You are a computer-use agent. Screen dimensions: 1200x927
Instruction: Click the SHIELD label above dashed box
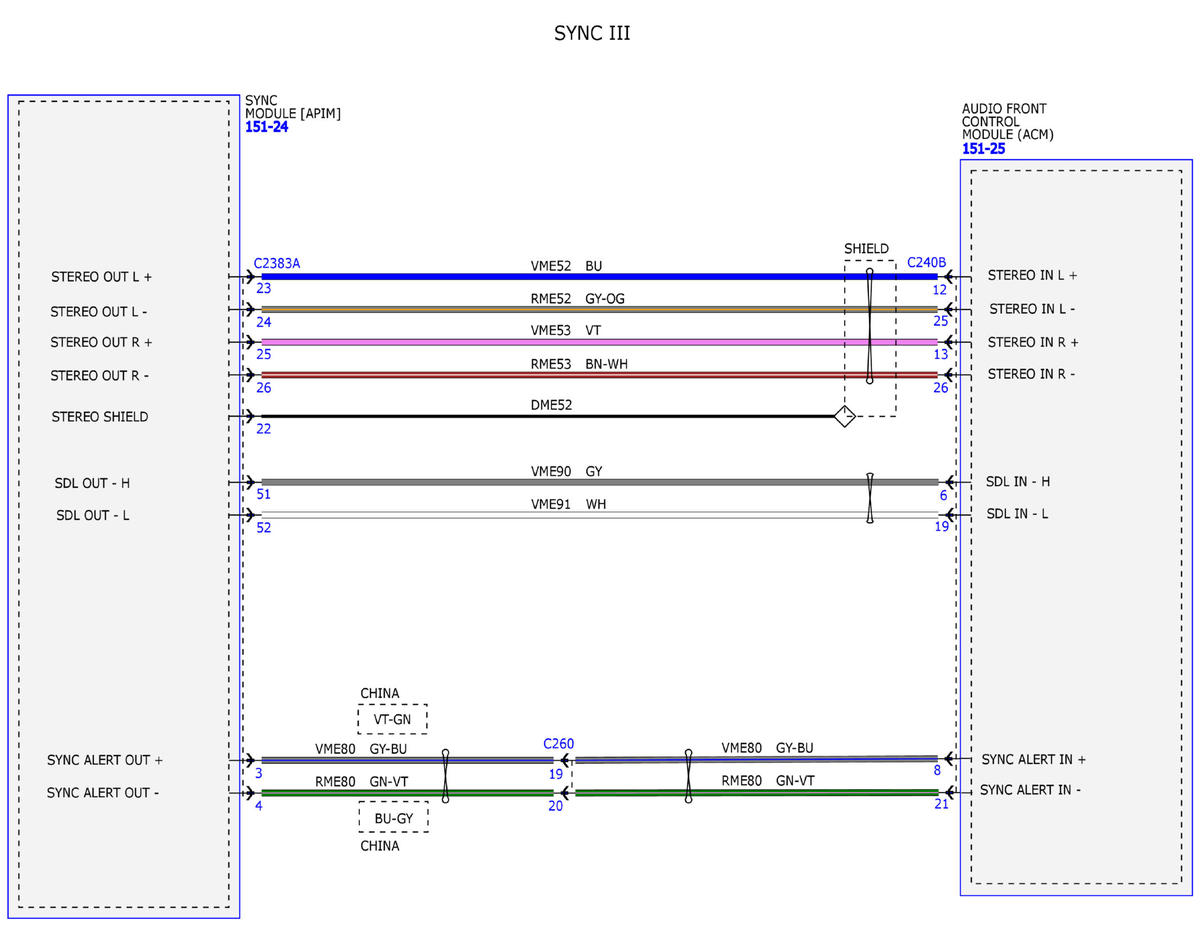tap(866, 249)
